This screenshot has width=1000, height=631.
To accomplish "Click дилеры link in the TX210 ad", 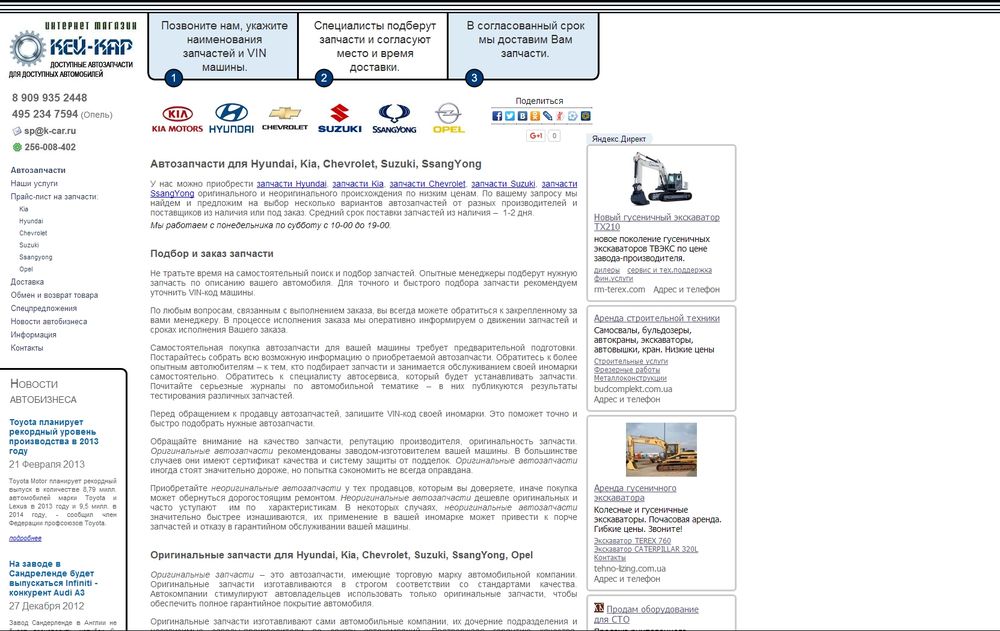I will click(x=607, y=270).
